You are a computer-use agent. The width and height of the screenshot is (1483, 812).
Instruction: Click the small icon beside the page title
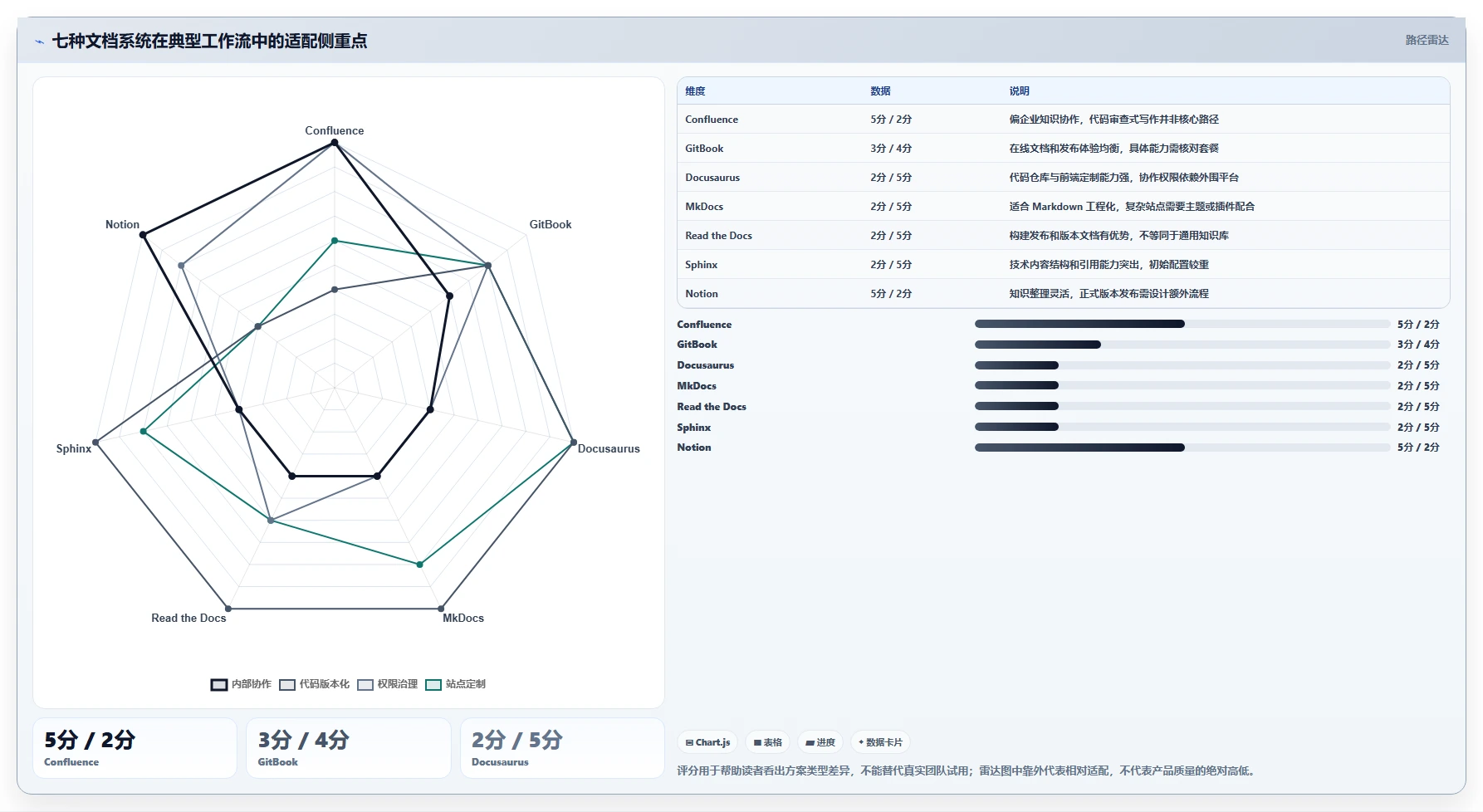click(x=39, y=42)
